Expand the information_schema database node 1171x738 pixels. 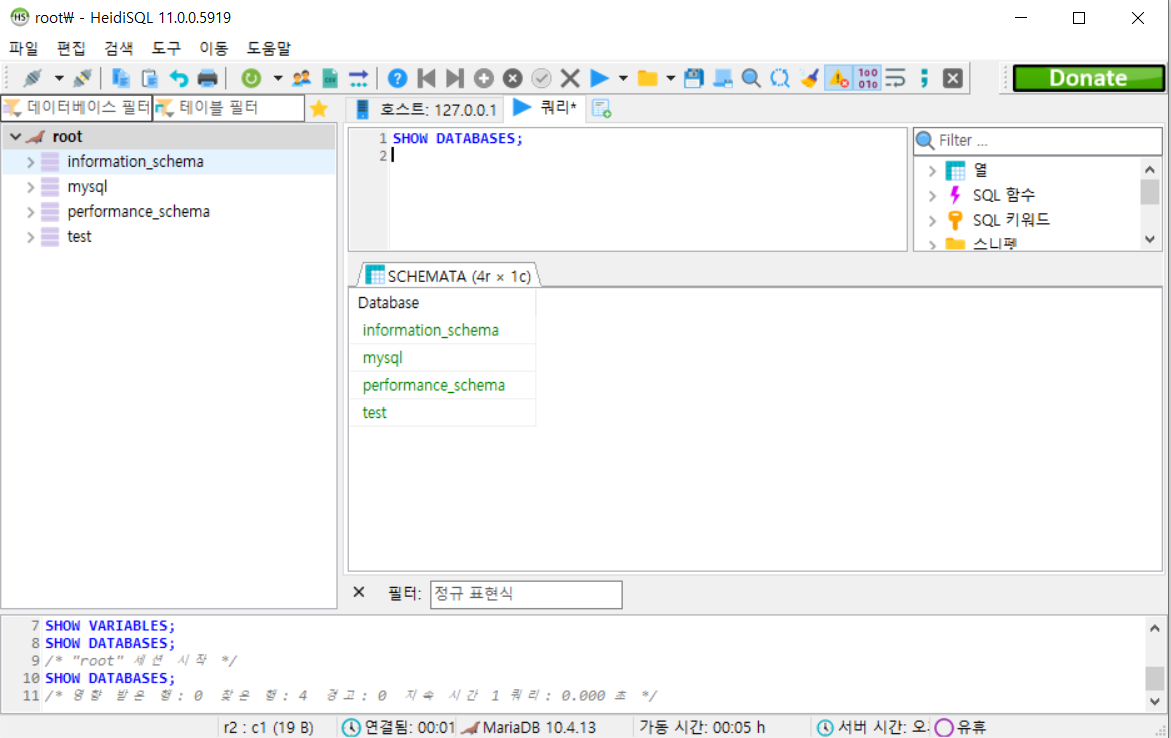point(31,162)
